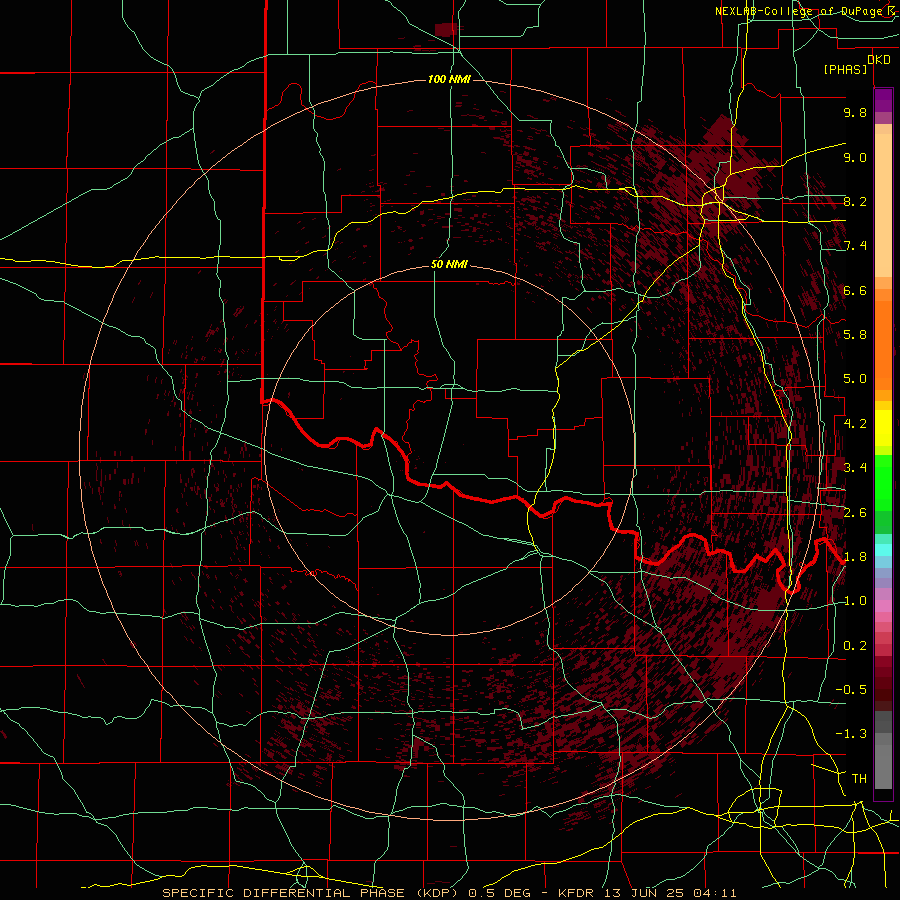Click the DKD label above the legend
Screen dimensions: 900x900
[879, 60]
